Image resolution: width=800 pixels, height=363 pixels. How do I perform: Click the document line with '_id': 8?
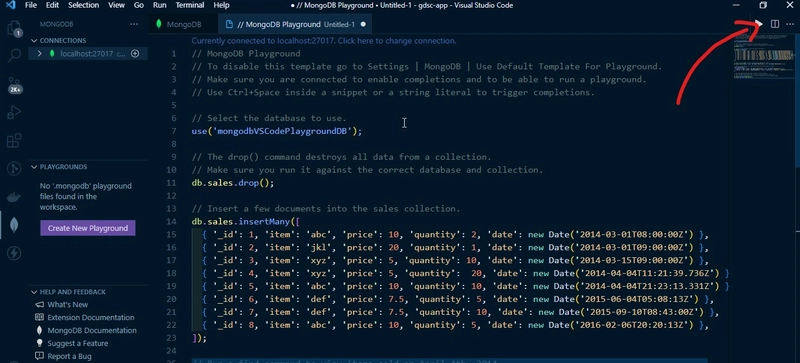(x=455, y=325)
